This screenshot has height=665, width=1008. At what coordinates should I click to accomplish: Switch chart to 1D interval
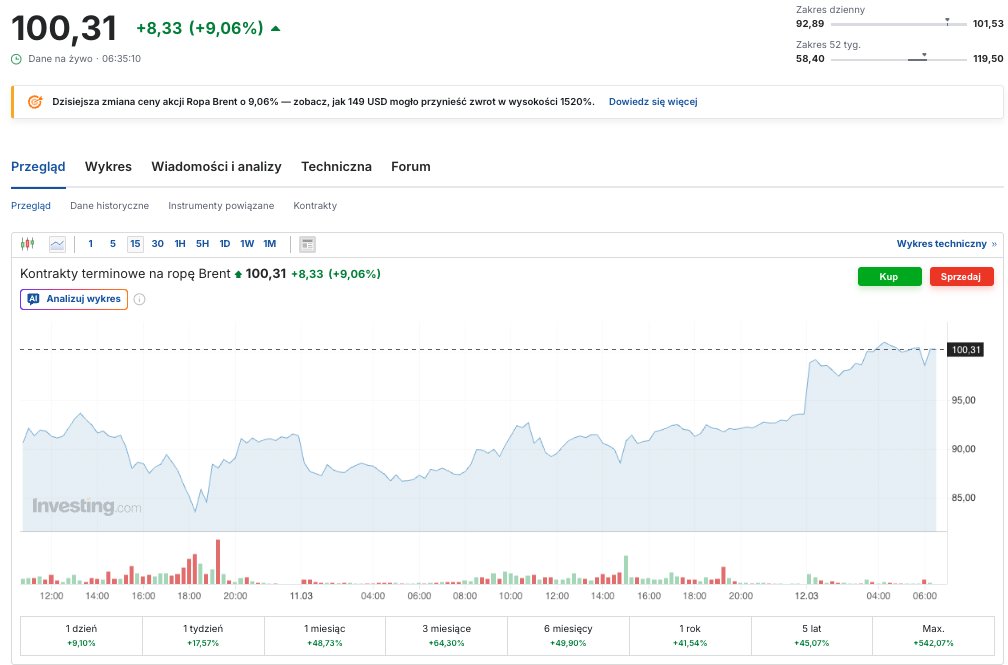click(224, 244)
